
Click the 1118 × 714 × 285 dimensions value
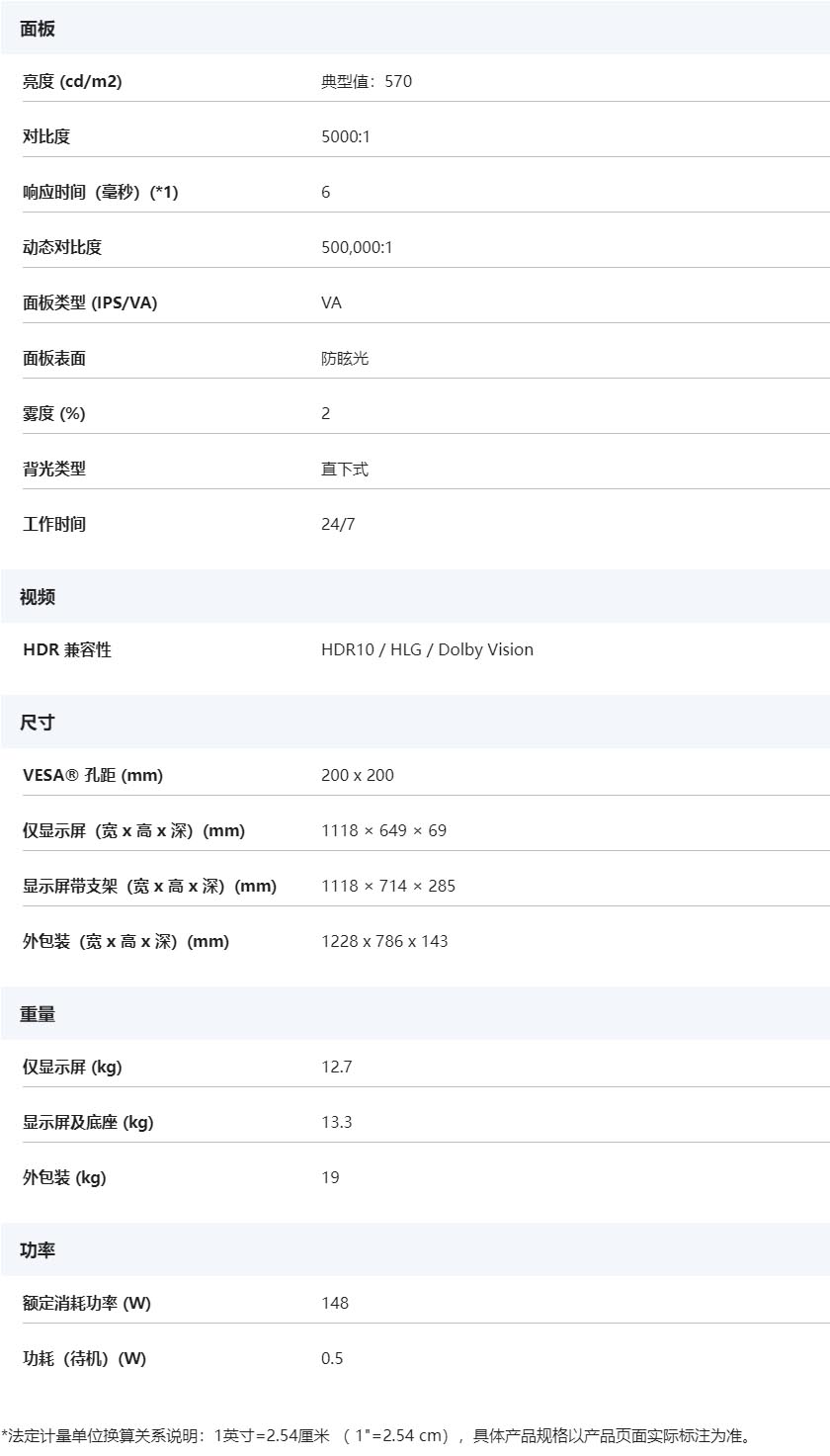pos(388,887)
